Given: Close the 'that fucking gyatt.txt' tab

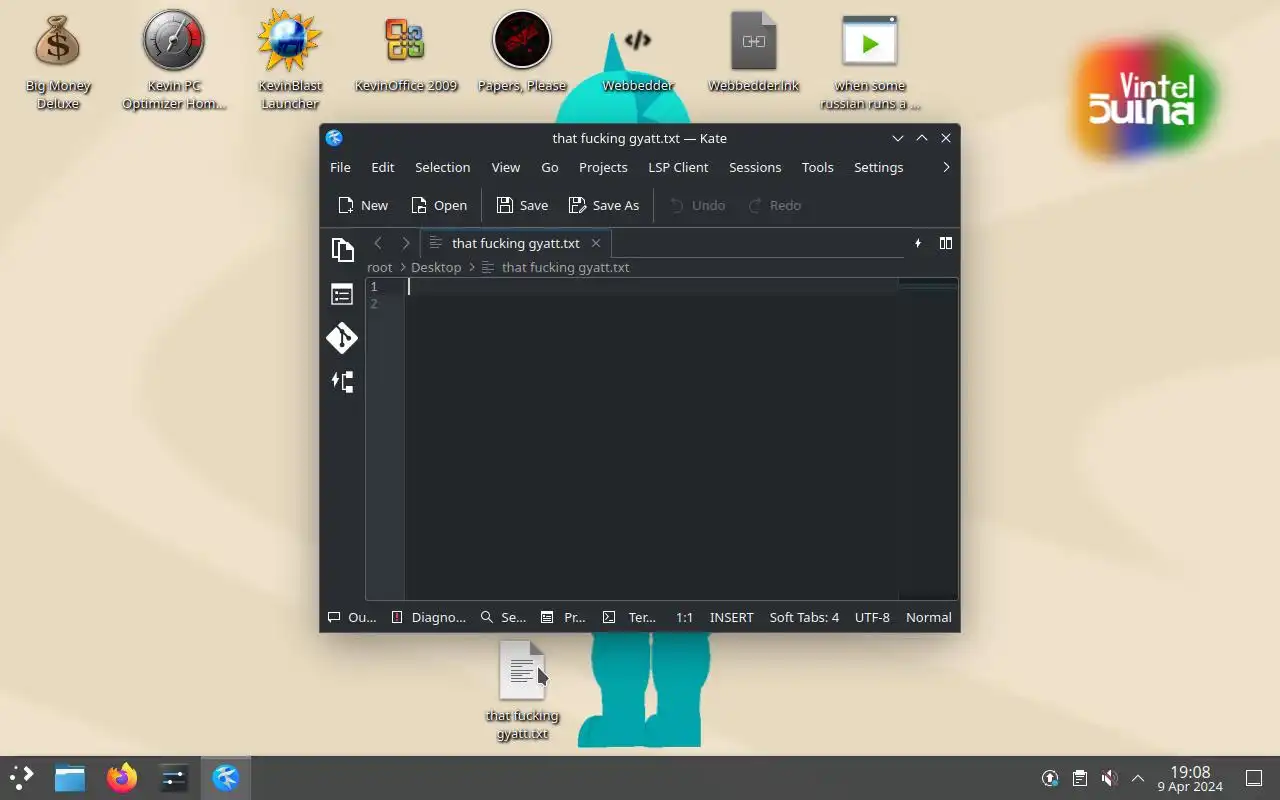Looking at the screenshot, I should click(596, 243).
